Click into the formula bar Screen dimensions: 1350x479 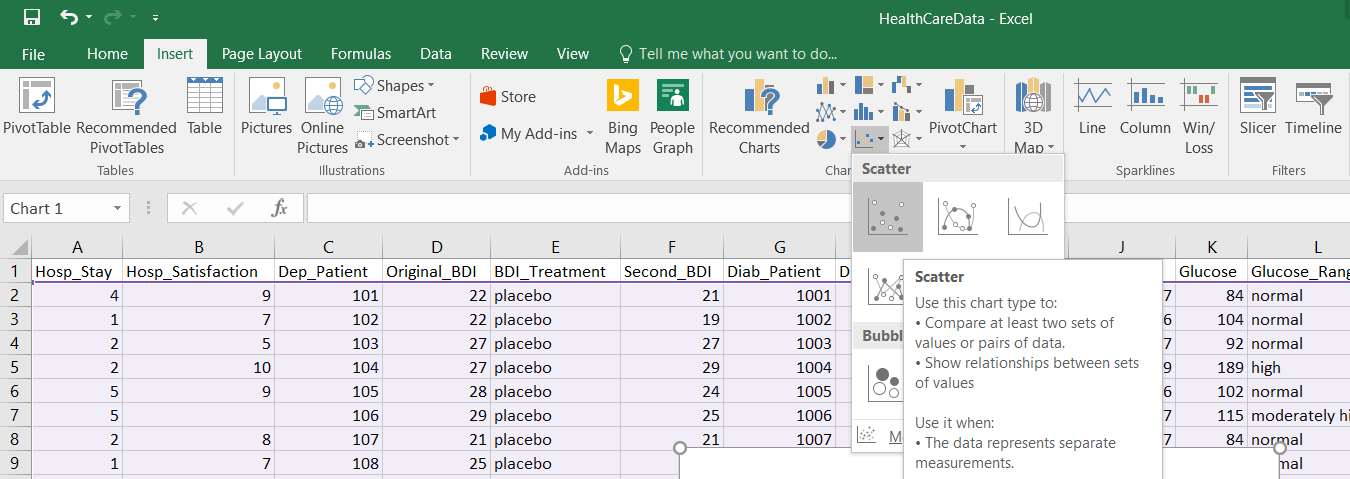click(x=828, y=208)
